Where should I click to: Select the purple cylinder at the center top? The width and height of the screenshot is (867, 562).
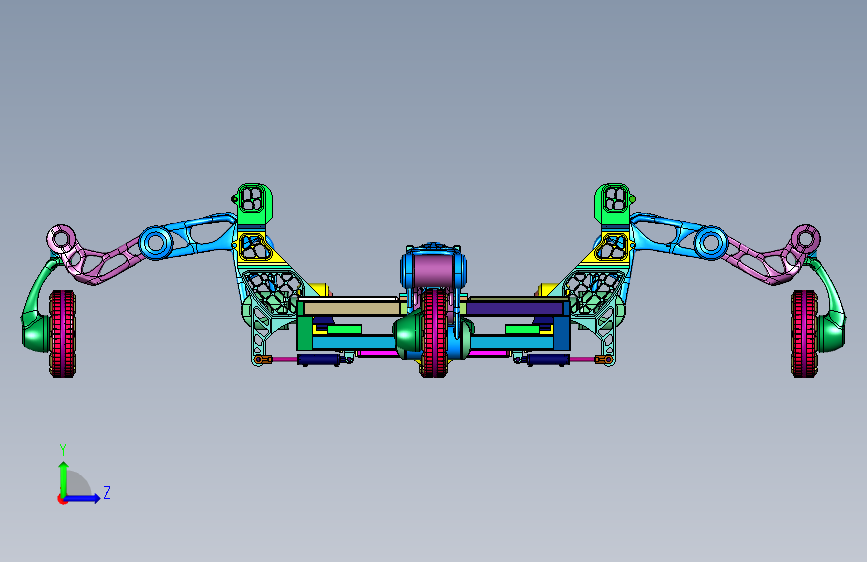click(x=434, y=270)
